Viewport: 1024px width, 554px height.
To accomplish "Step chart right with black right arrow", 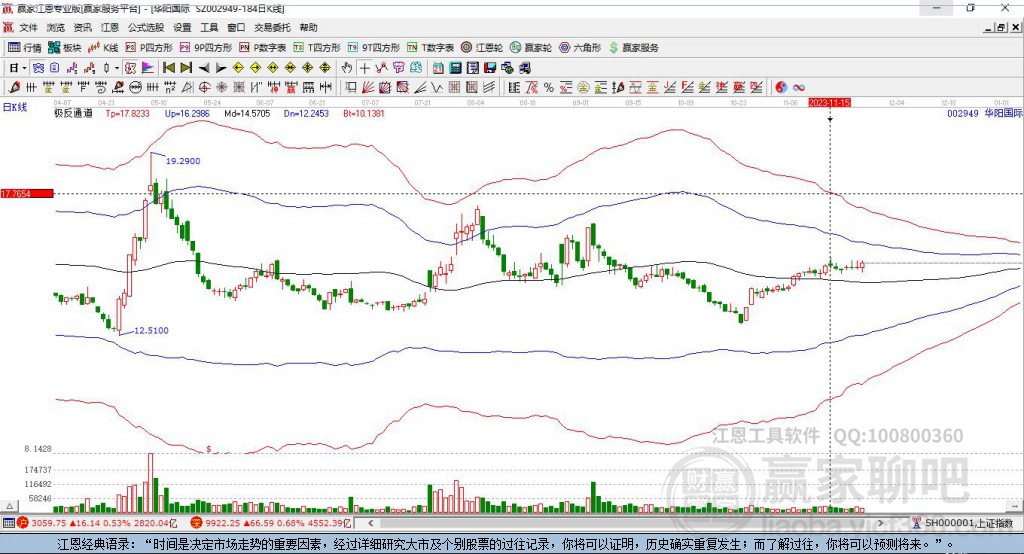I will [x=221, y=68].
